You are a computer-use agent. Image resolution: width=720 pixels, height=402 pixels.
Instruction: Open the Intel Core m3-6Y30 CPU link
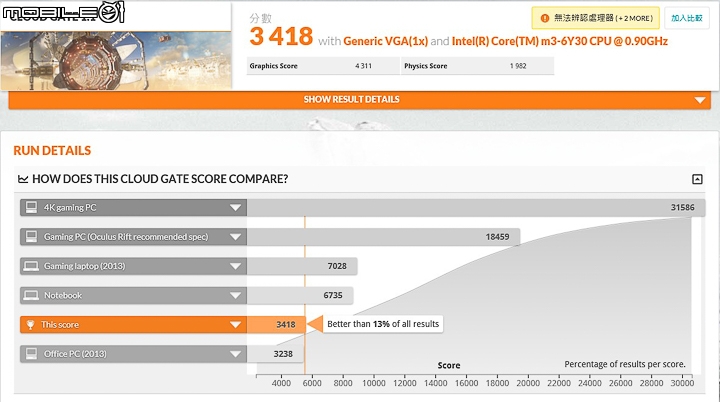(559, 41)
